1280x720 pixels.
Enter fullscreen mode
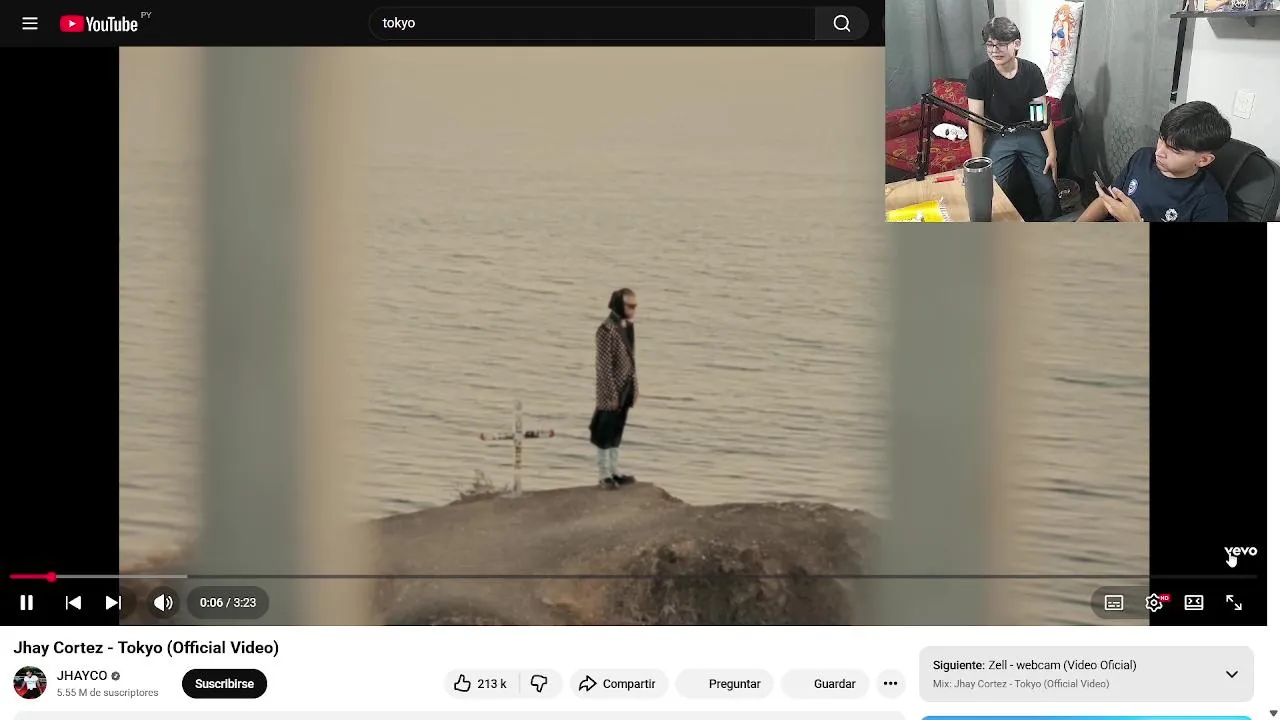(1234, 602)
